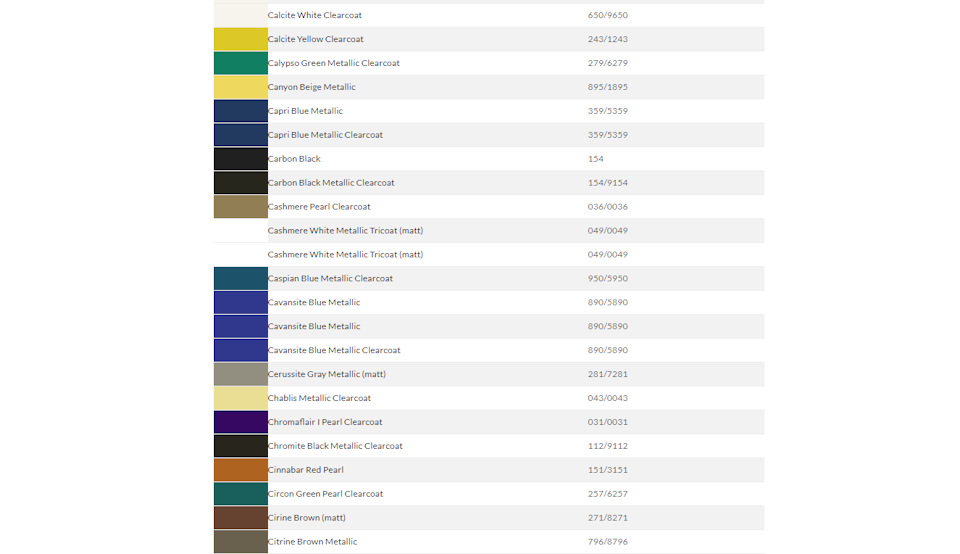Select the Chromaflair I Pearl Clearcoat swatch
This screenshot has width=960, height=554.
click(x=241, y=422)
